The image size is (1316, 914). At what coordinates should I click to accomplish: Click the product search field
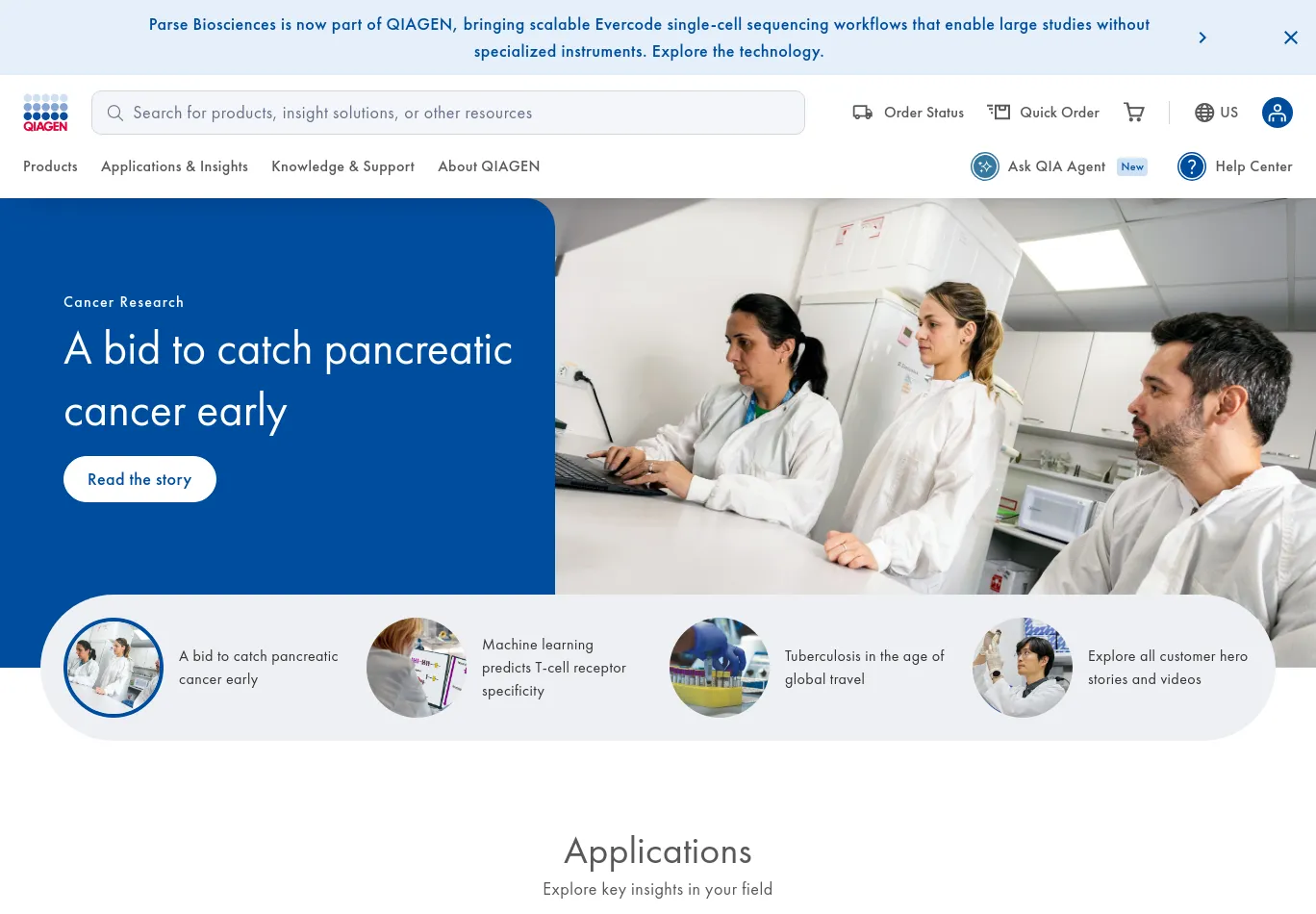click(x=448, y=113)
